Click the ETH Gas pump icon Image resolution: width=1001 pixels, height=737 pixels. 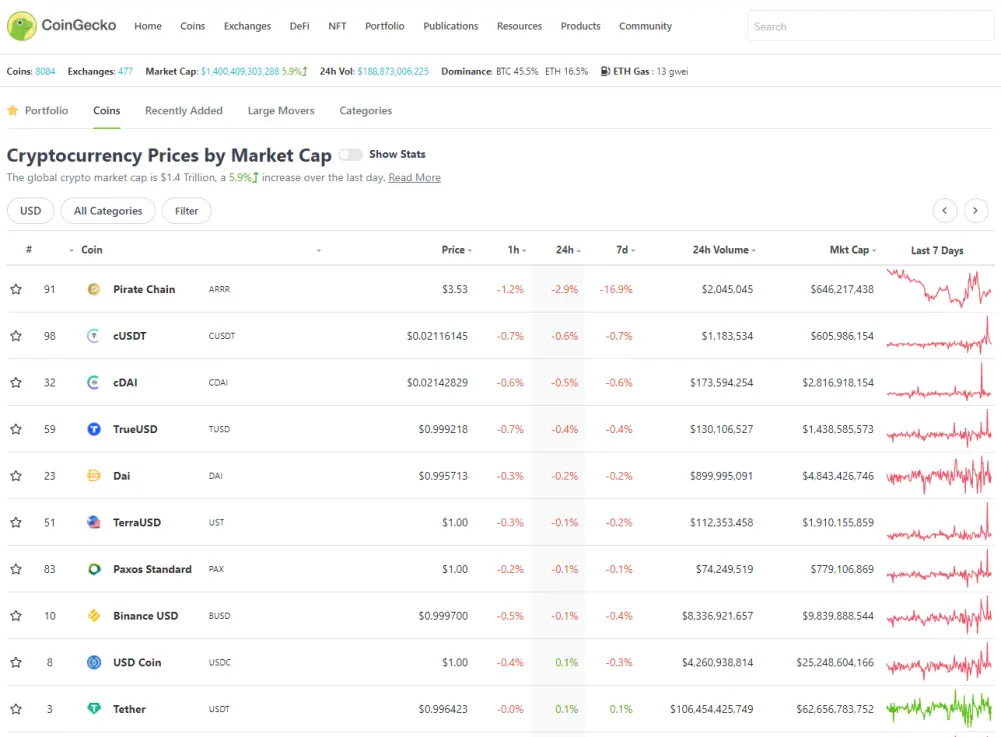pos(605,72)
